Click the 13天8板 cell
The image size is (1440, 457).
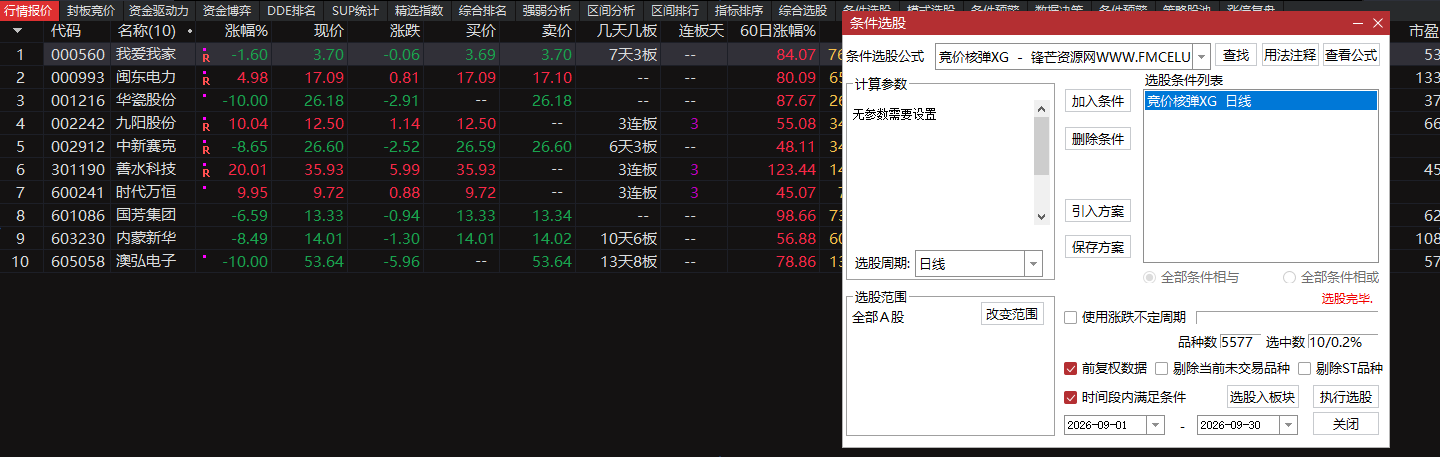[629, 261]
